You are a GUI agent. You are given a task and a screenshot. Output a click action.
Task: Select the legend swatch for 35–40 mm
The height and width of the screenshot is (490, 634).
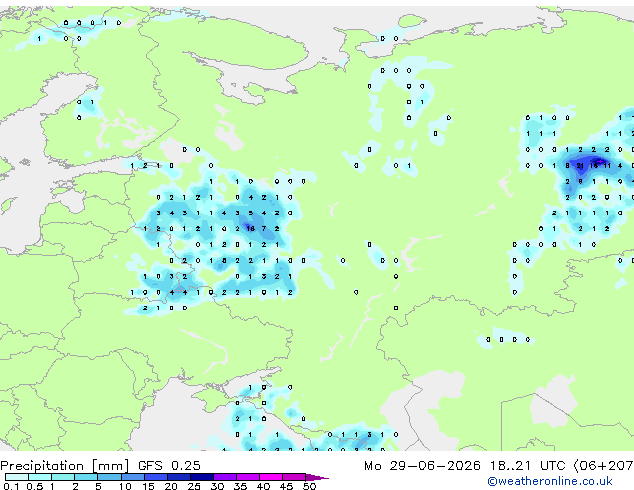[x=248, y=477]
